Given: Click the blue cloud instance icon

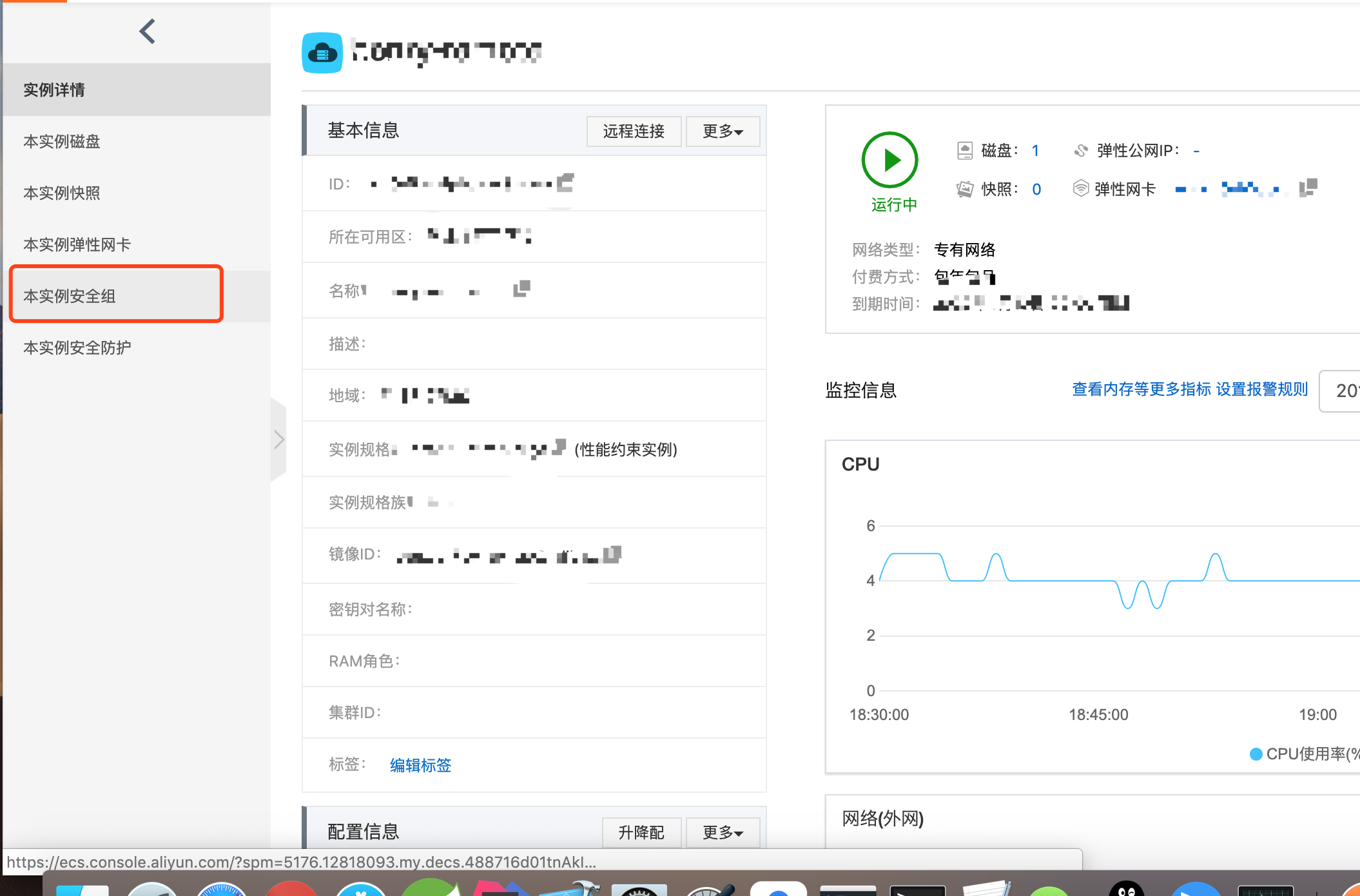Looking at the screenshot, I should pos(322,53).
